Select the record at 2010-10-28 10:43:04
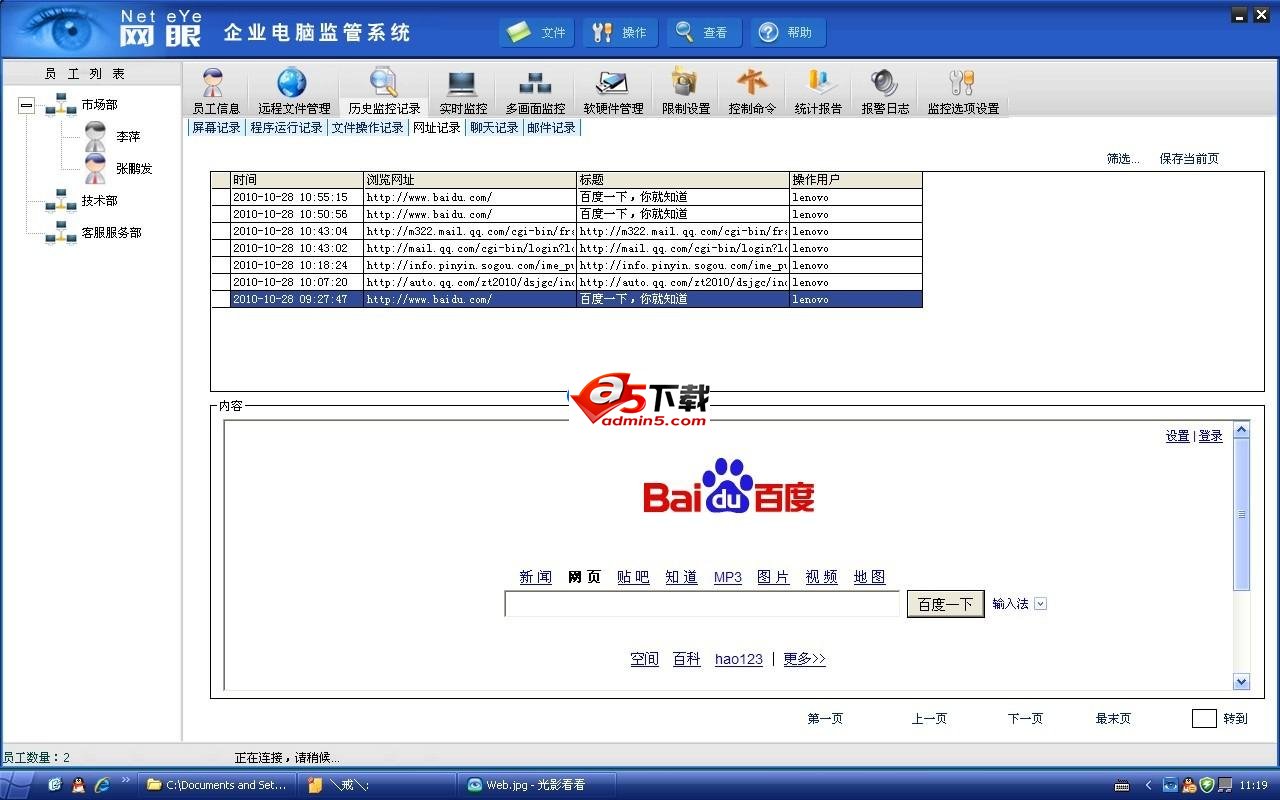Image resolution: width=1280 pixels, height=800 pixels. click(566, 231)
